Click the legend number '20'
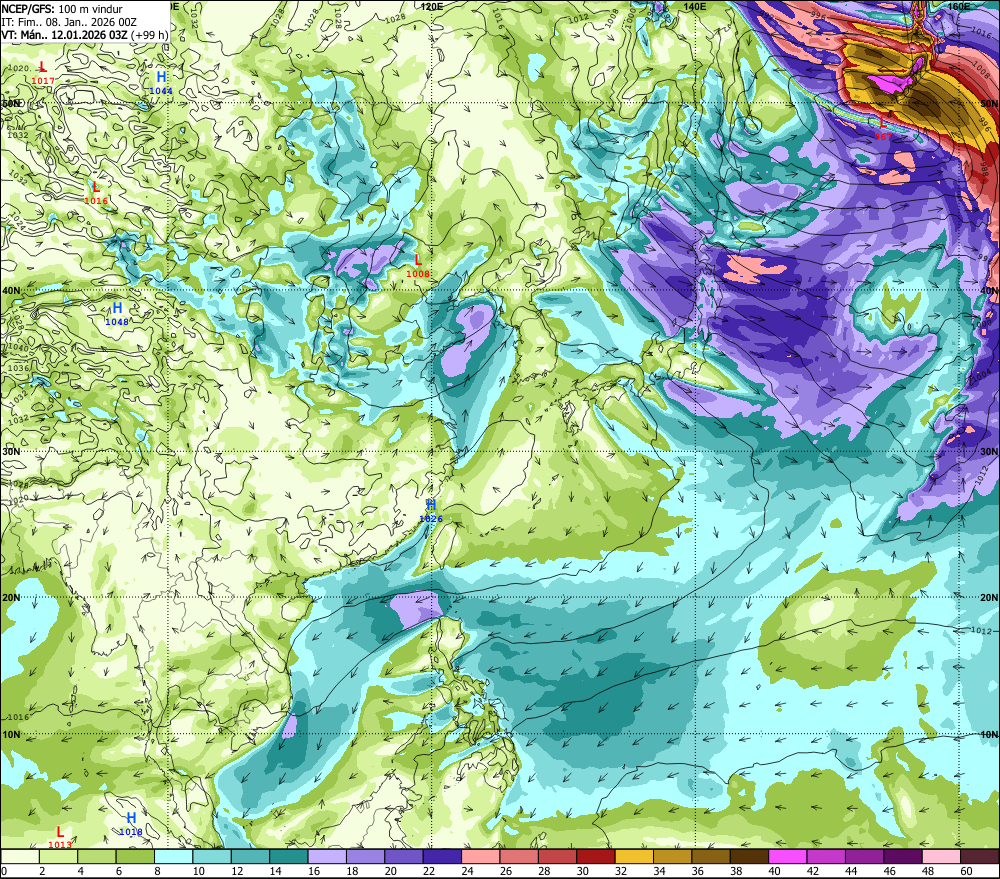 [391, 871]
